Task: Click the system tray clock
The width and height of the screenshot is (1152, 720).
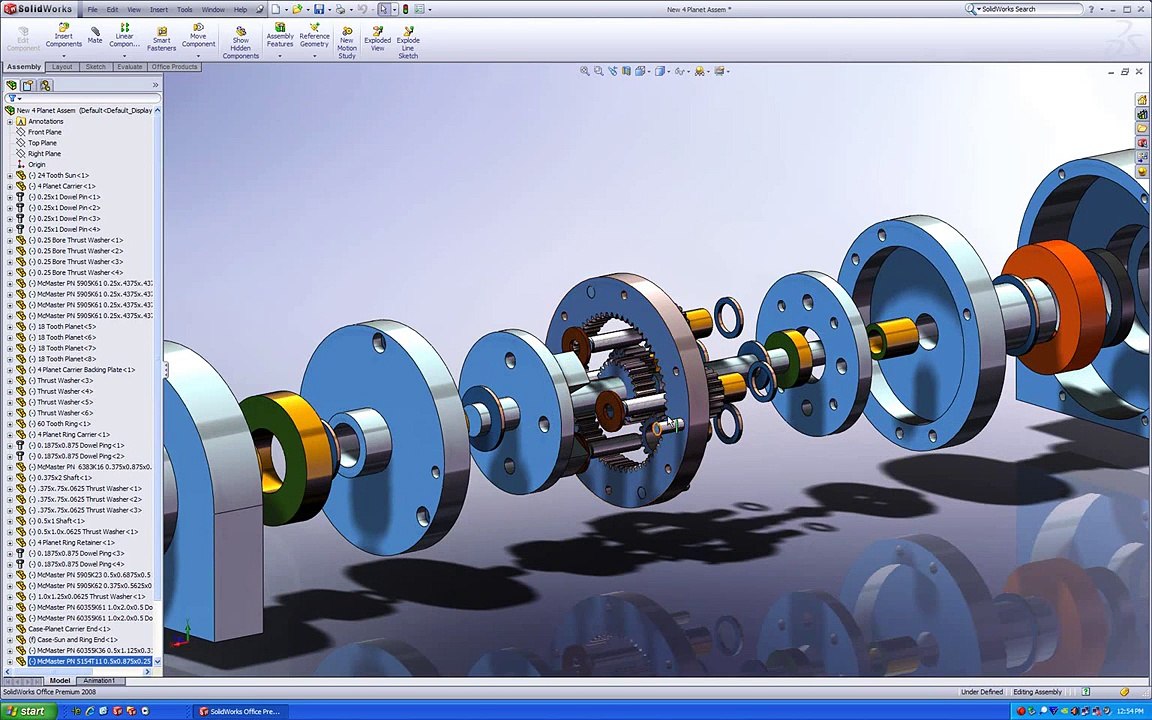Action: tap(1131, 711)
